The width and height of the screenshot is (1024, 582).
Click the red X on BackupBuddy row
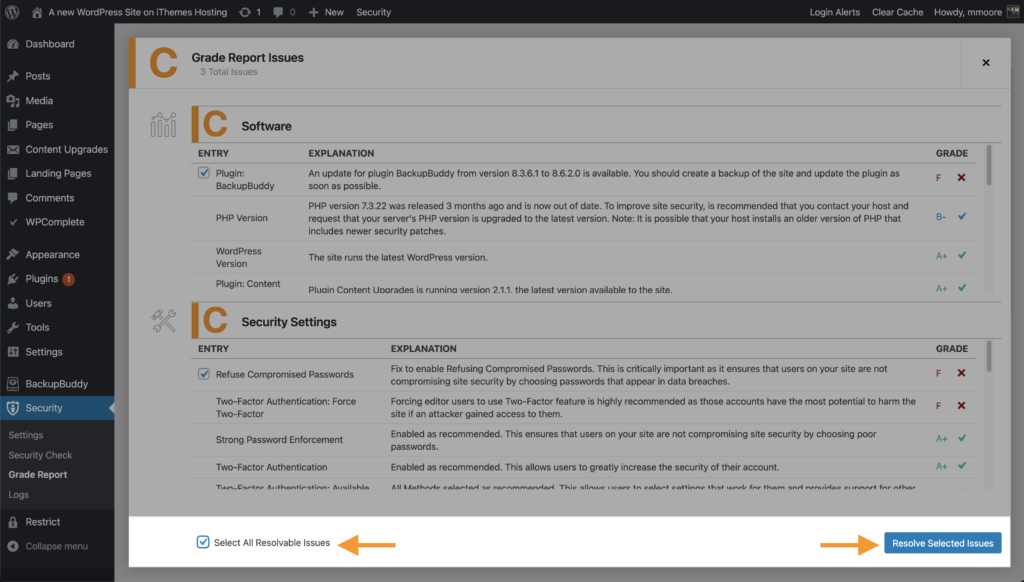pyautogui.click(x=961, y=178)
